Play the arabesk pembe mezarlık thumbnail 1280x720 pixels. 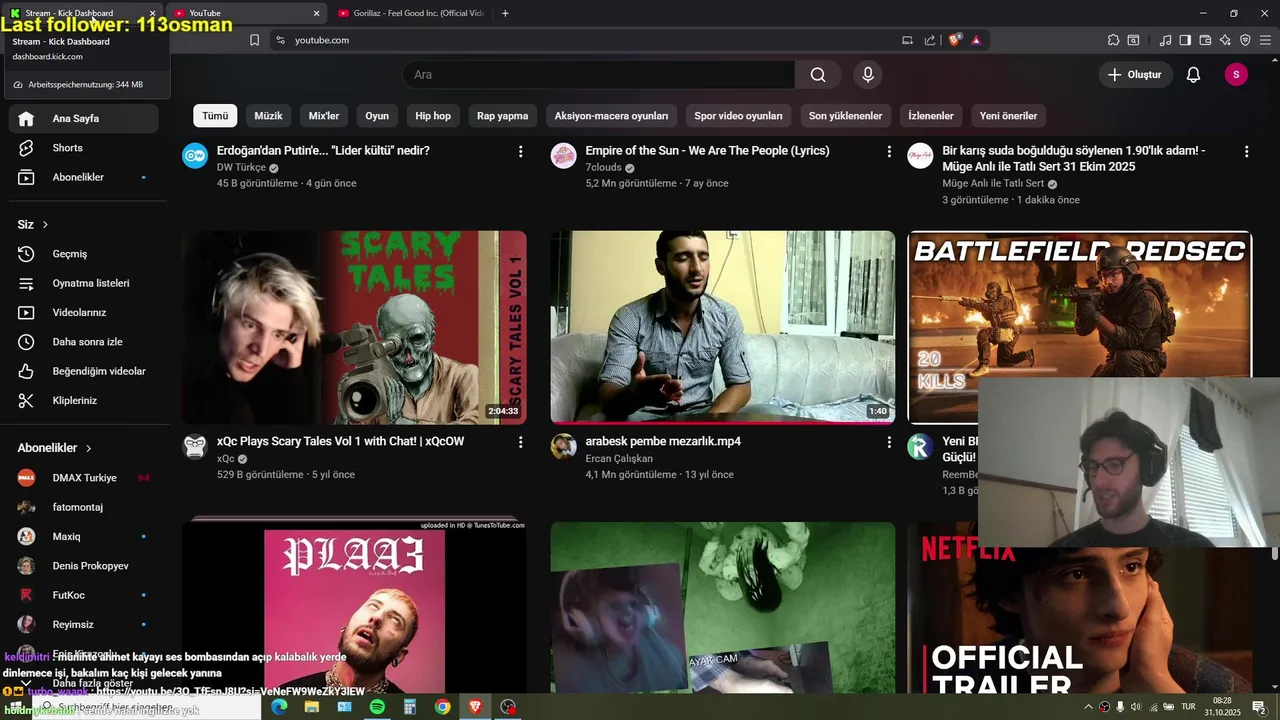tap(723, 327)
